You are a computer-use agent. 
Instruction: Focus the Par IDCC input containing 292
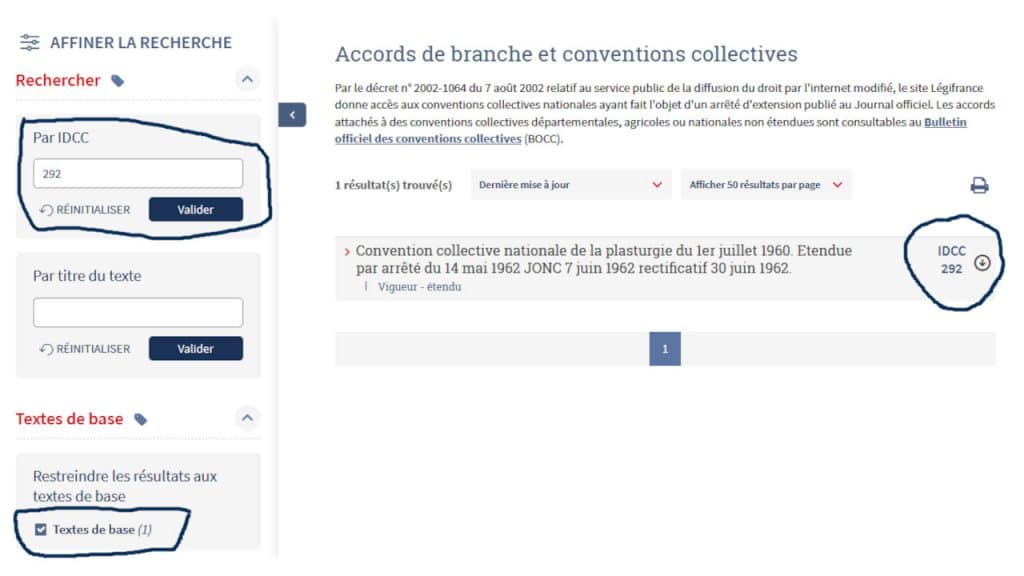pos(138,173)
